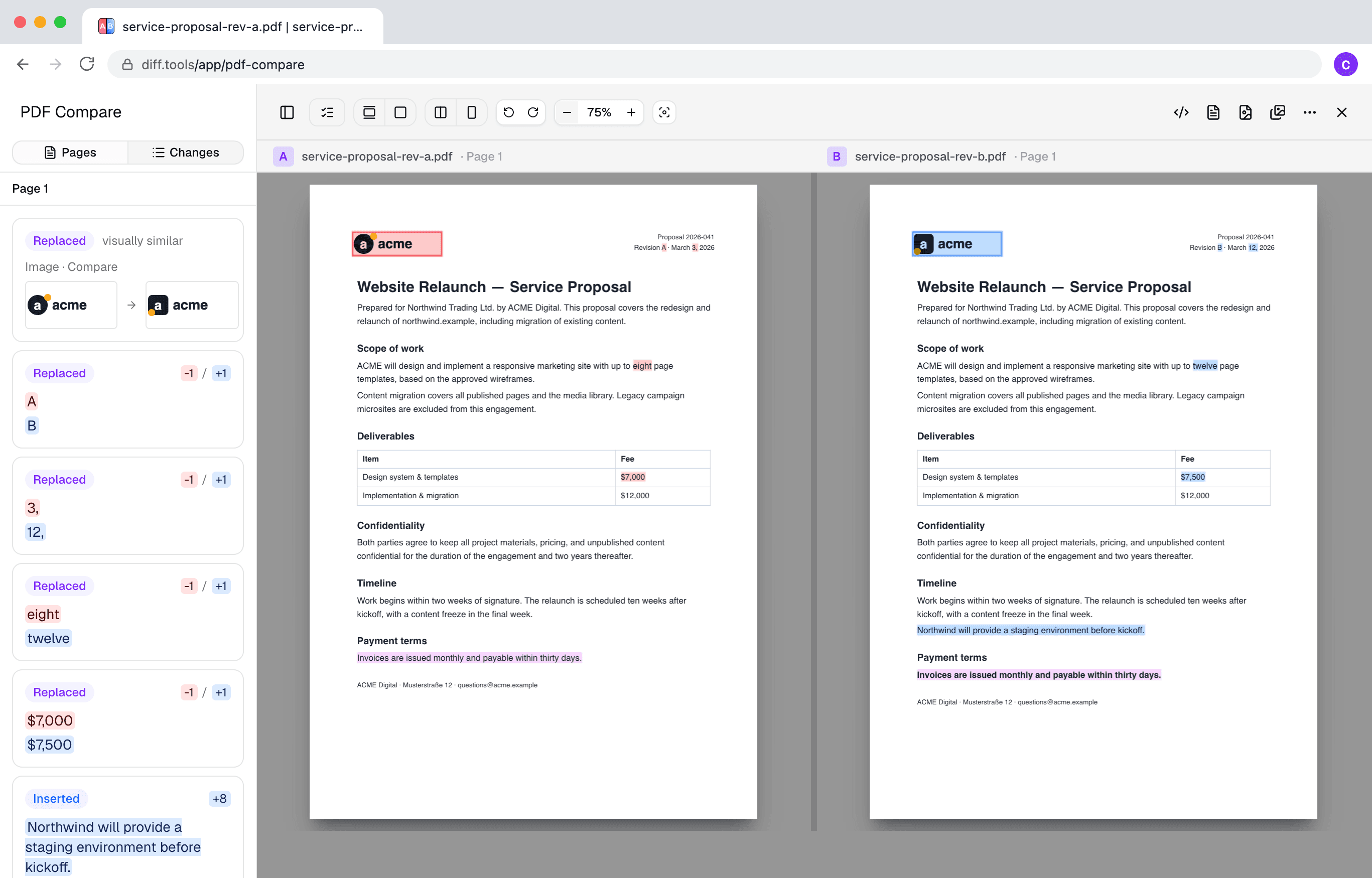Click bold Invoices sentence in document B
Image resolution: width=1372 pixels, height=878 pixels.
click(x=1039, y=675)
